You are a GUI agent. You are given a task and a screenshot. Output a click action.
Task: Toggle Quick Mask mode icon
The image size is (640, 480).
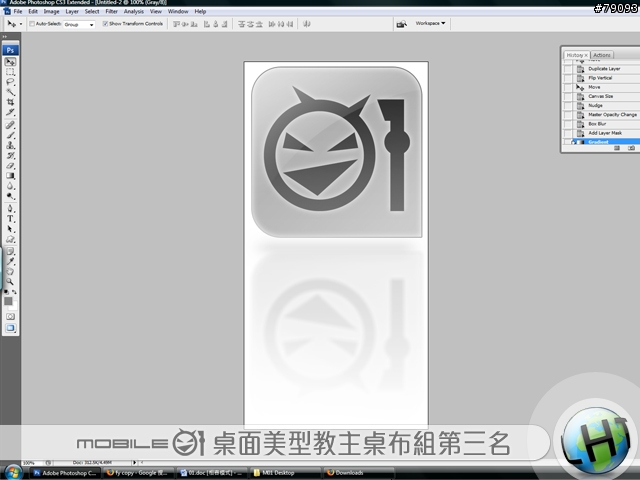coord(10,317)
